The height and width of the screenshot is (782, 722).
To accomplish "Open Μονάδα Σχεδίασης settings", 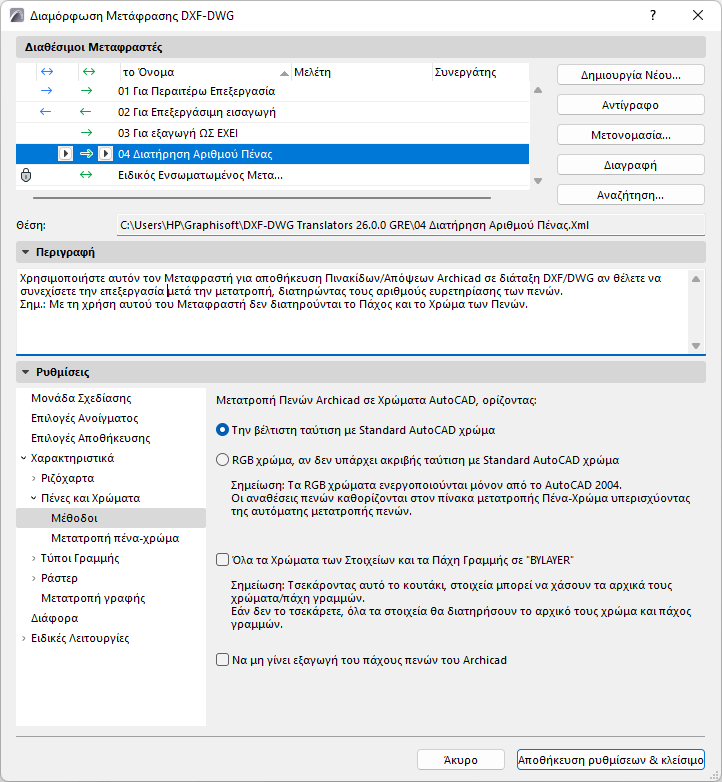I will tap(81, 398).
